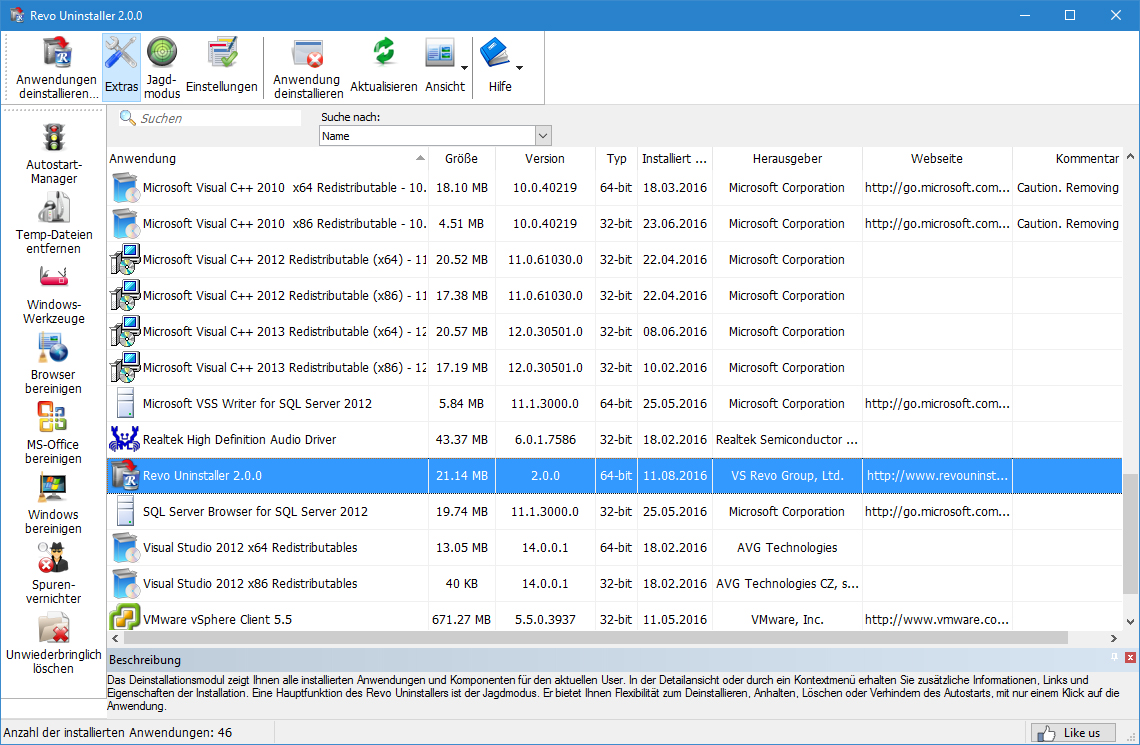
Task: Select Visual C++ 2012 Redistributable (x86) row
Action: [x=614, y=295]
